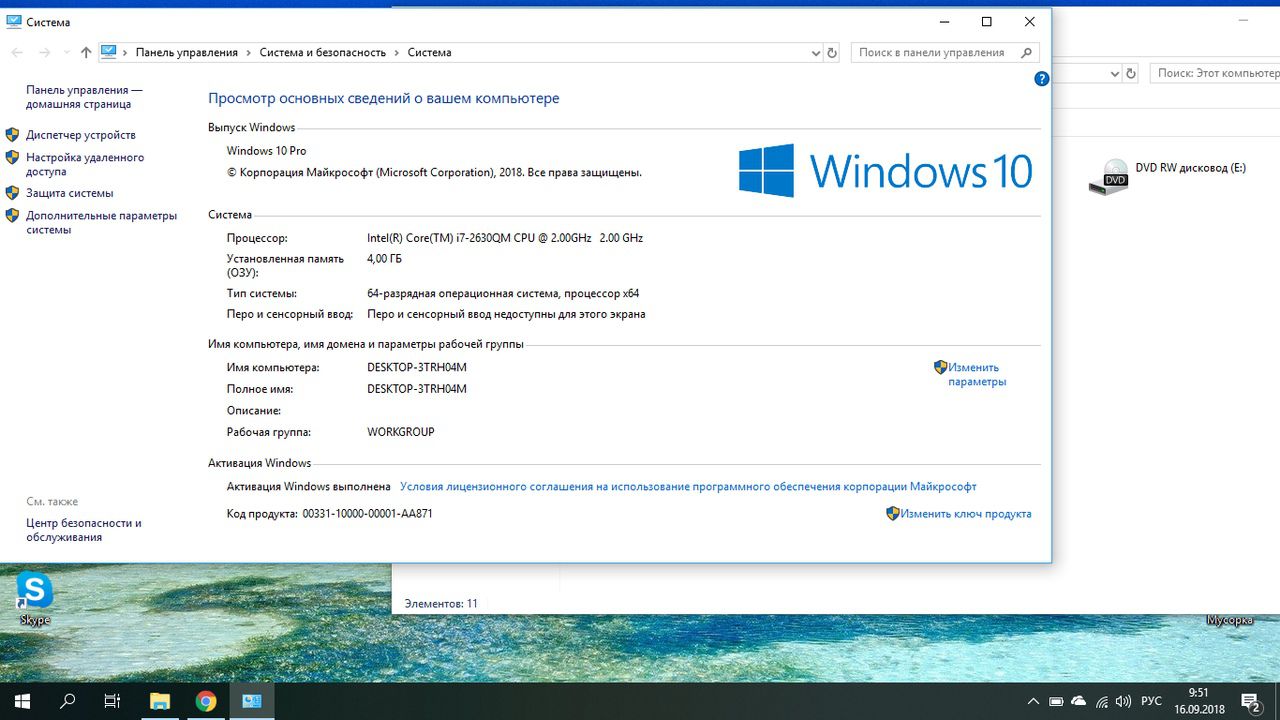The height and width of the screenshot is (720, 1280).
Task: Expand the chevron after Панель управления breadcrumb
Action: 249,52
